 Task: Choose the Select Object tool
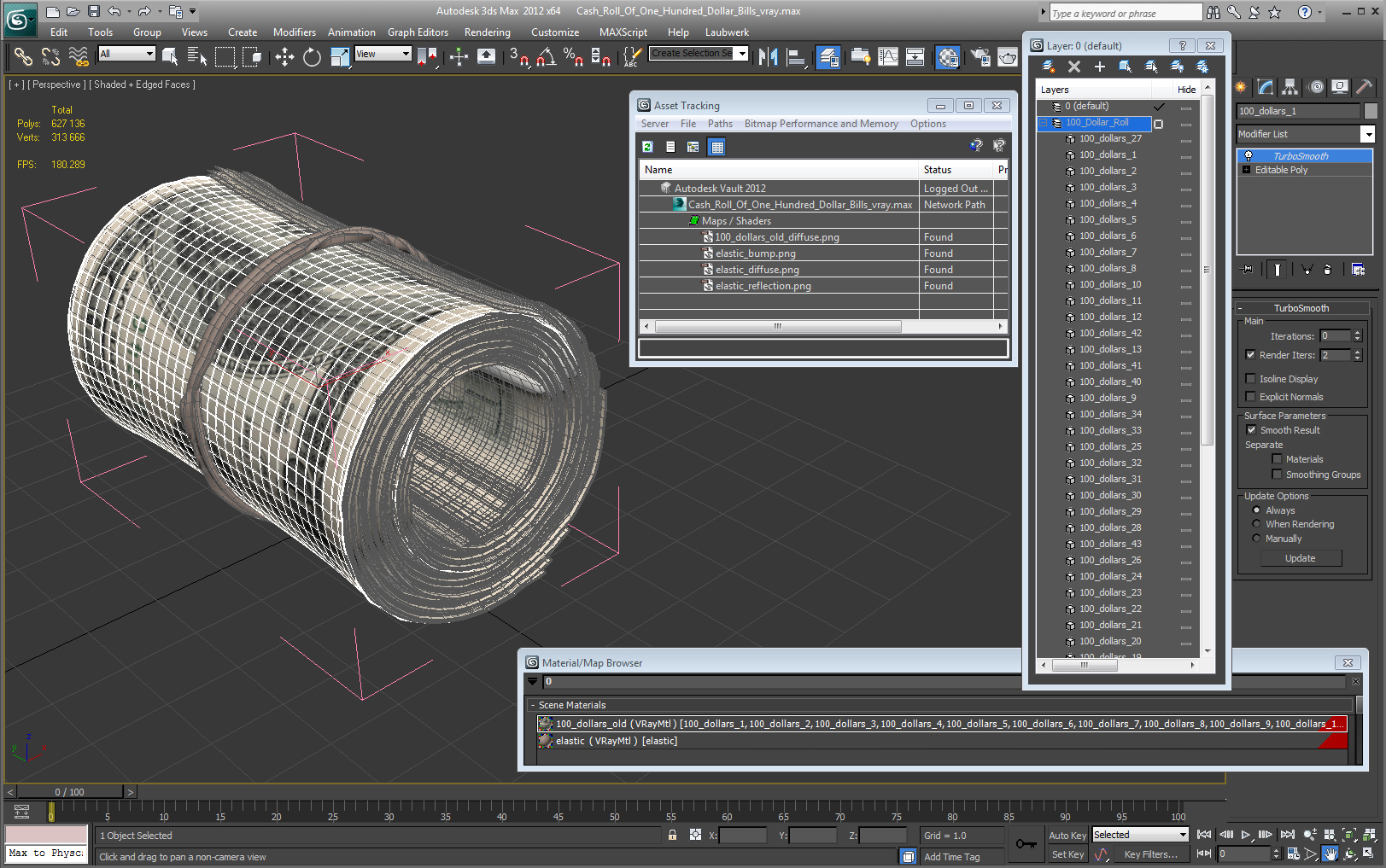click(x=170, y=56)
